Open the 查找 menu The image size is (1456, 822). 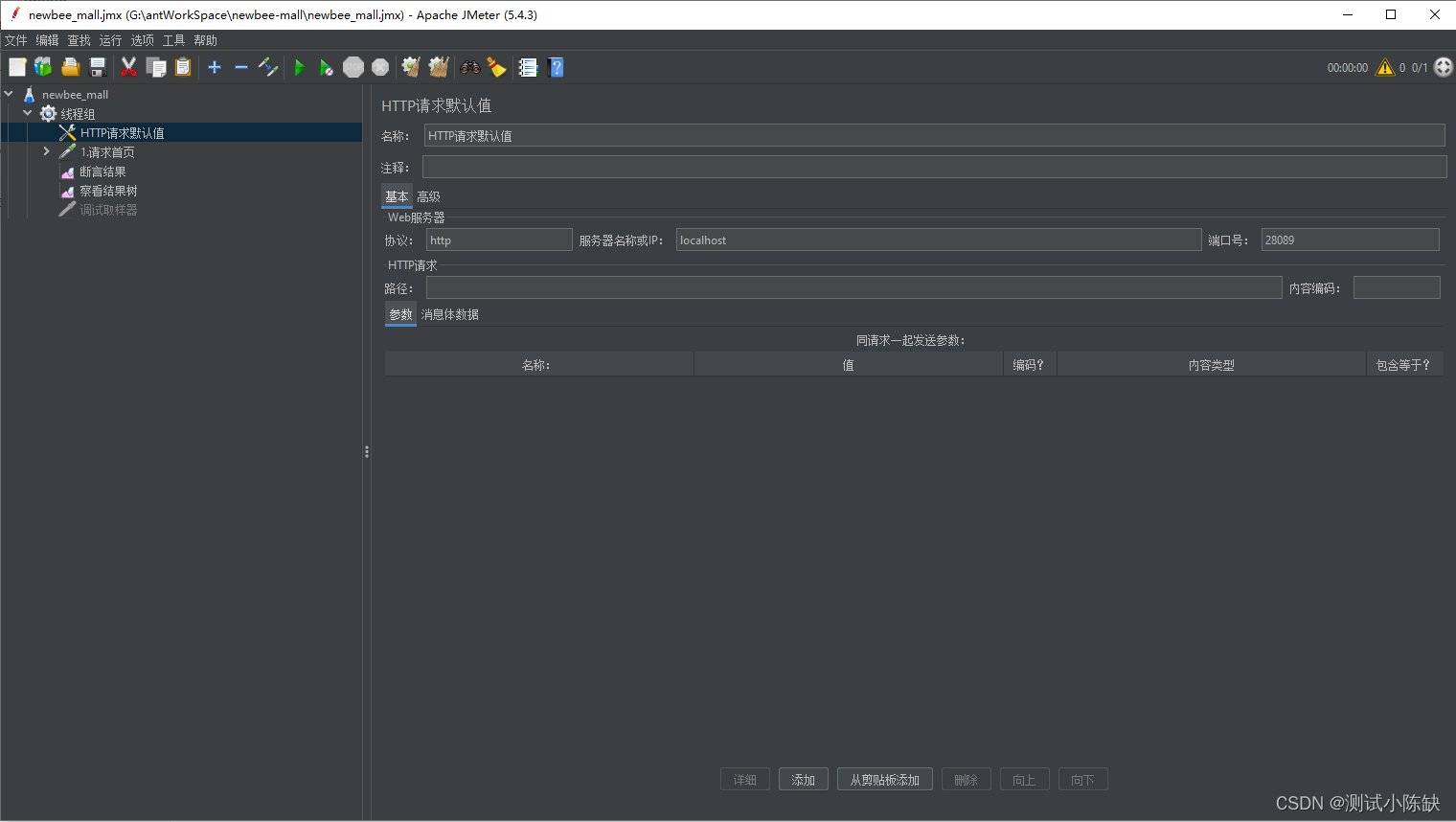(x=80, y=40)
